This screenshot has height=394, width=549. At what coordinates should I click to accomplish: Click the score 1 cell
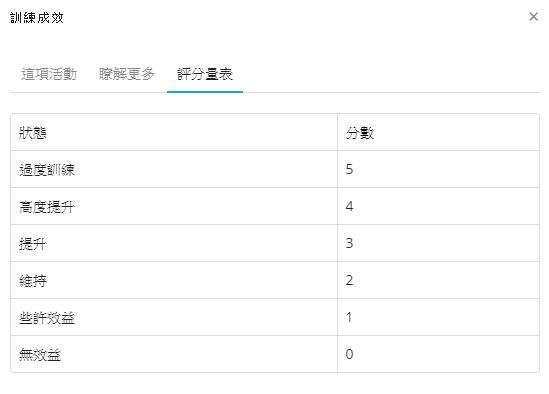pos(438,317)
